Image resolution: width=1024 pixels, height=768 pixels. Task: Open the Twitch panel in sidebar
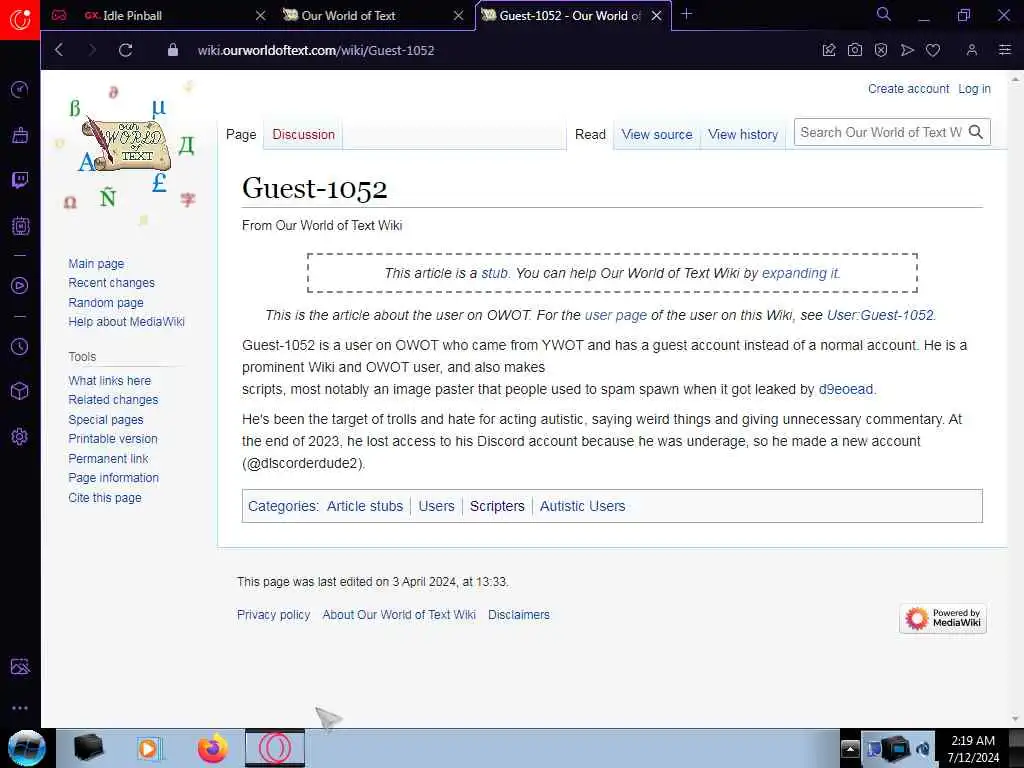point(20,180)
